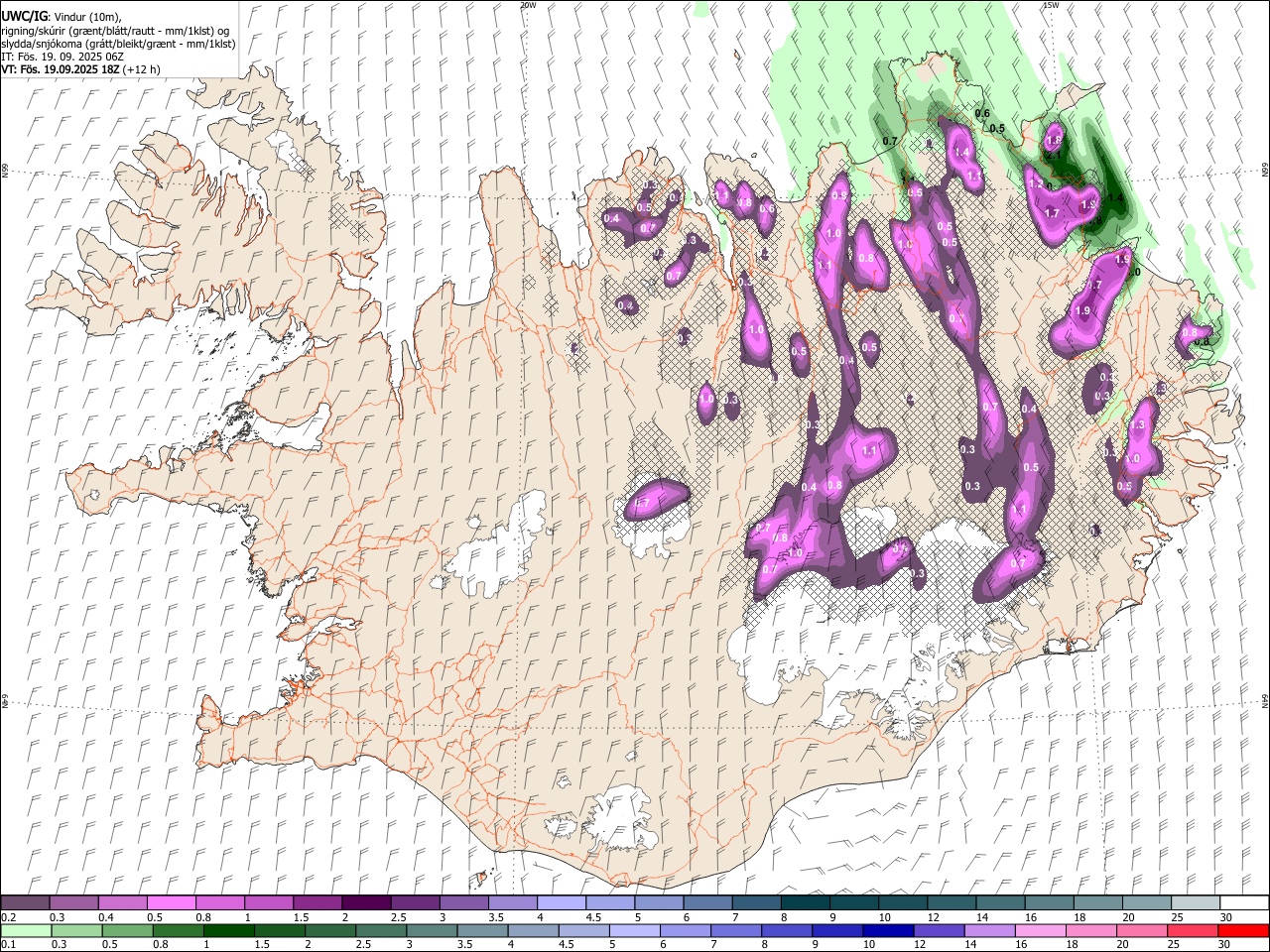
Task: Click the dark teal top-row swatch starting at 8
Action: (805, 902)
